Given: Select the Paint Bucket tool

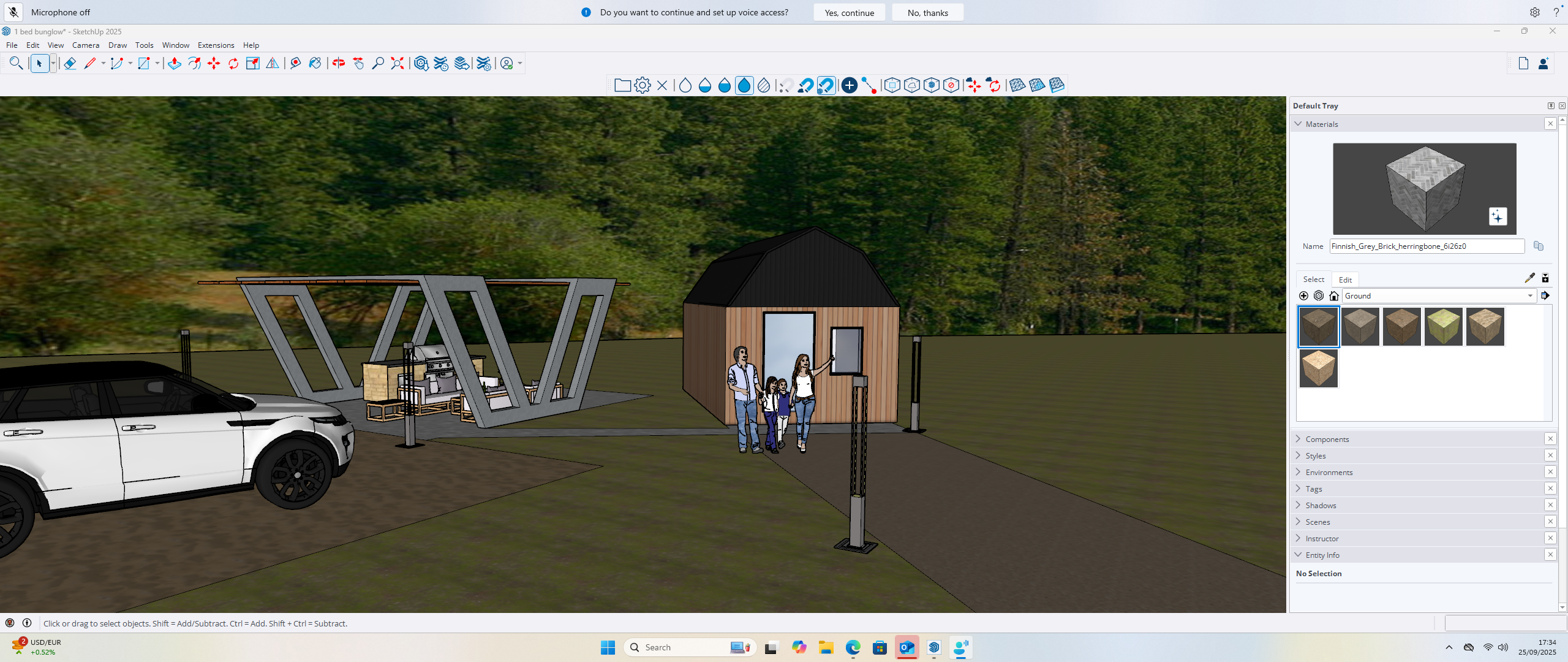Looking at the screenshot, I should click(315, 63).
